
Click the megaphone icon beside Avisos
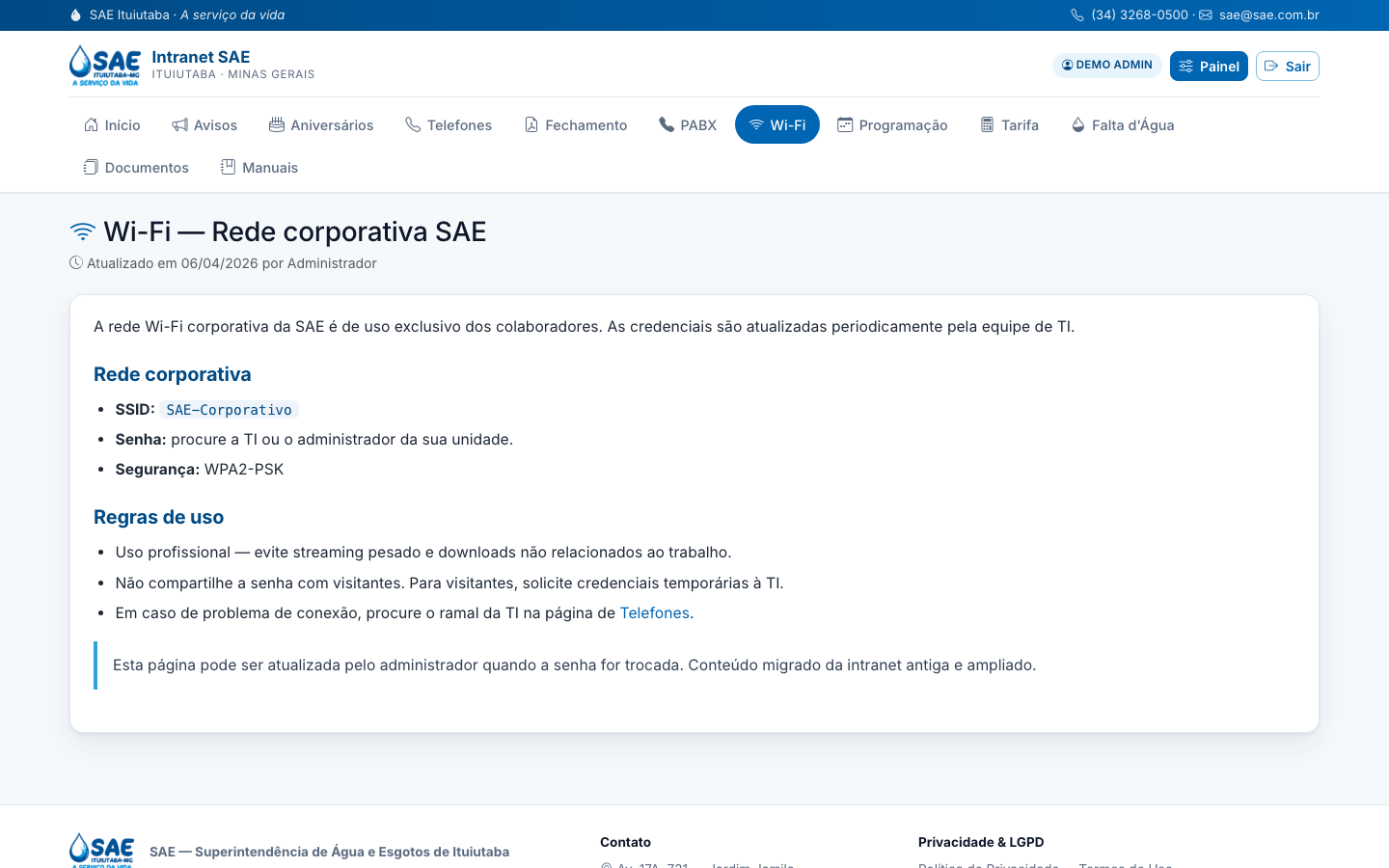coord(179,124)
